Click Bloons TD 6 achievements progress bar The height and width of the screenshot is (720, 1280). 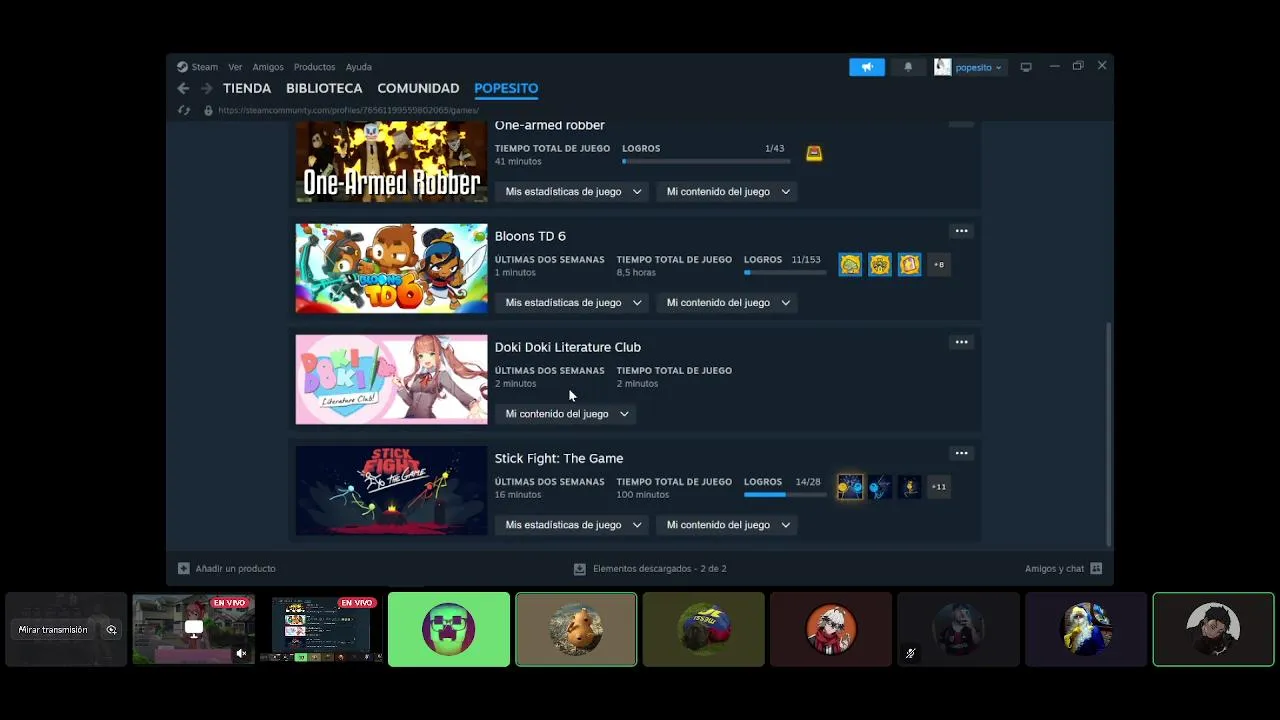point(785,272)
